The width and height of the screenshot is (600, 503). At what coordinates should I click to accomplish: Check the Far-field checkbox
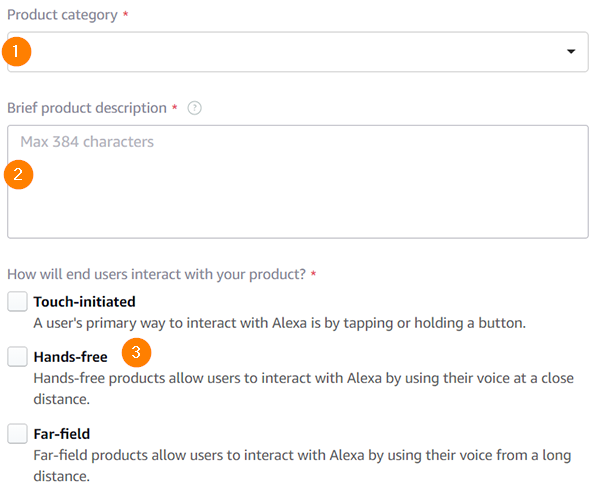pos(17,434)
